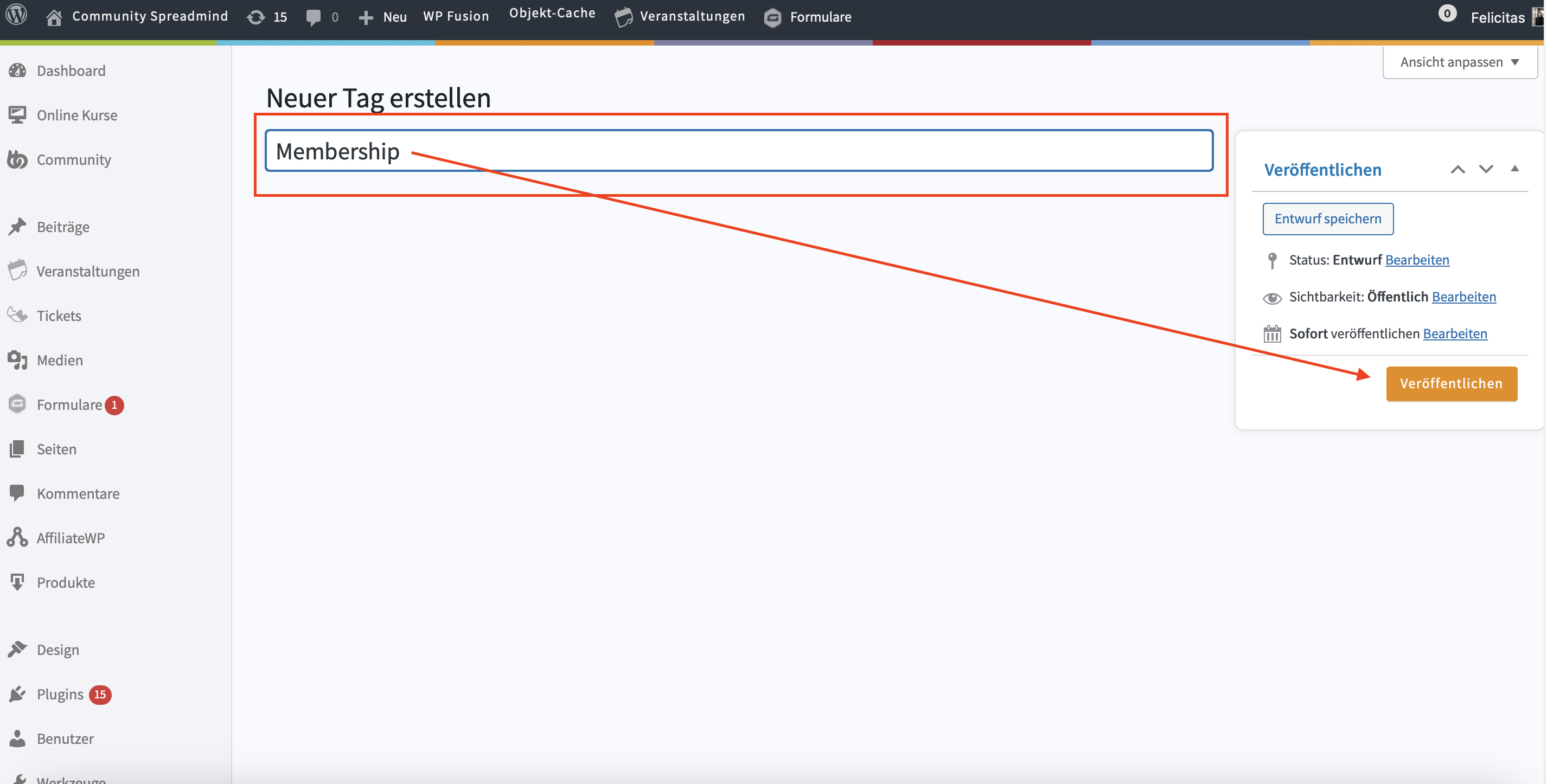Click the Plugins plug icon
The width and height of the screenshot is (1547, 784).
click(17, 693)
